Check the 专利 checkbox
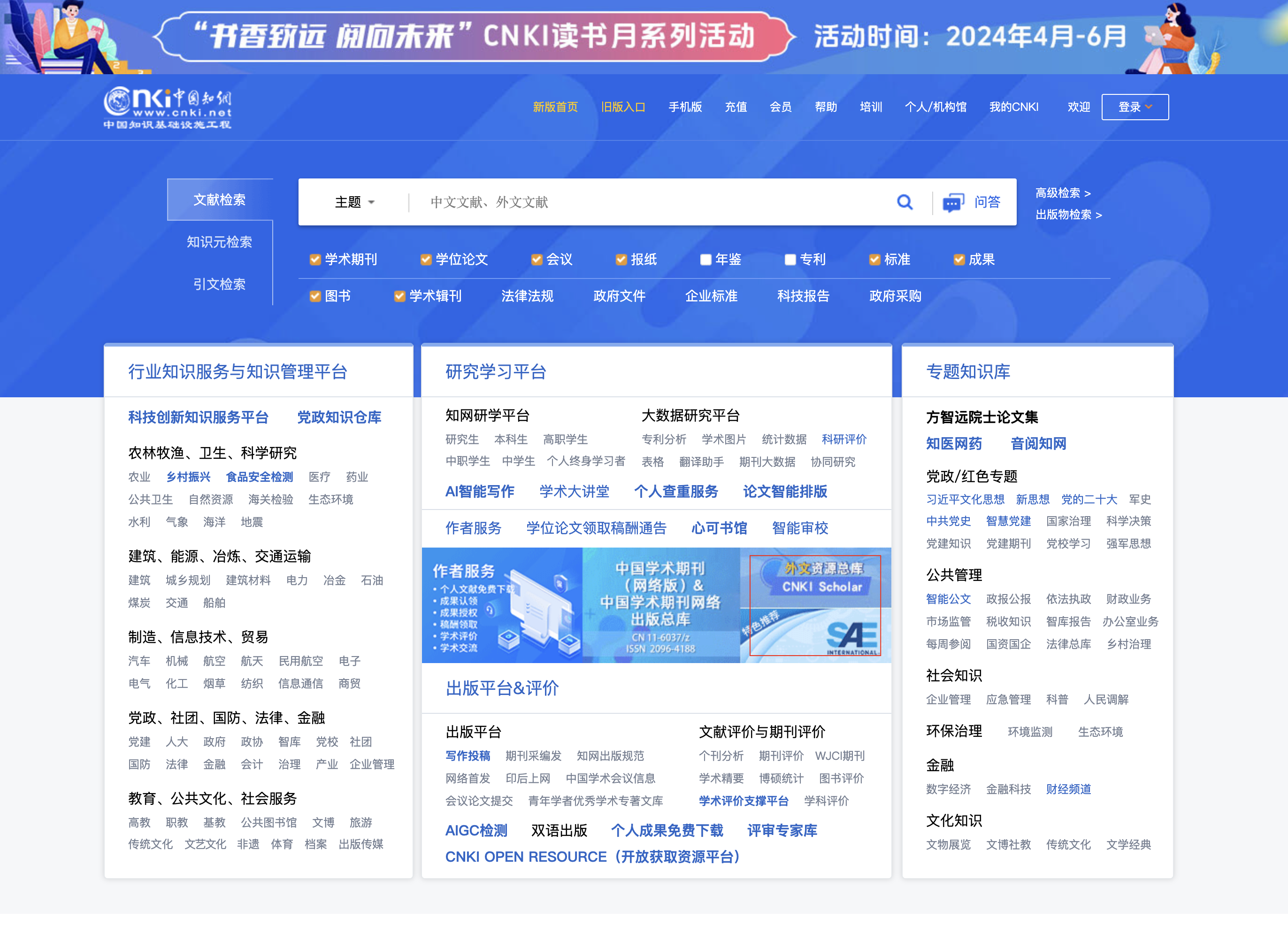This screenshot has height=927, width=1288. tap(790, 260)
